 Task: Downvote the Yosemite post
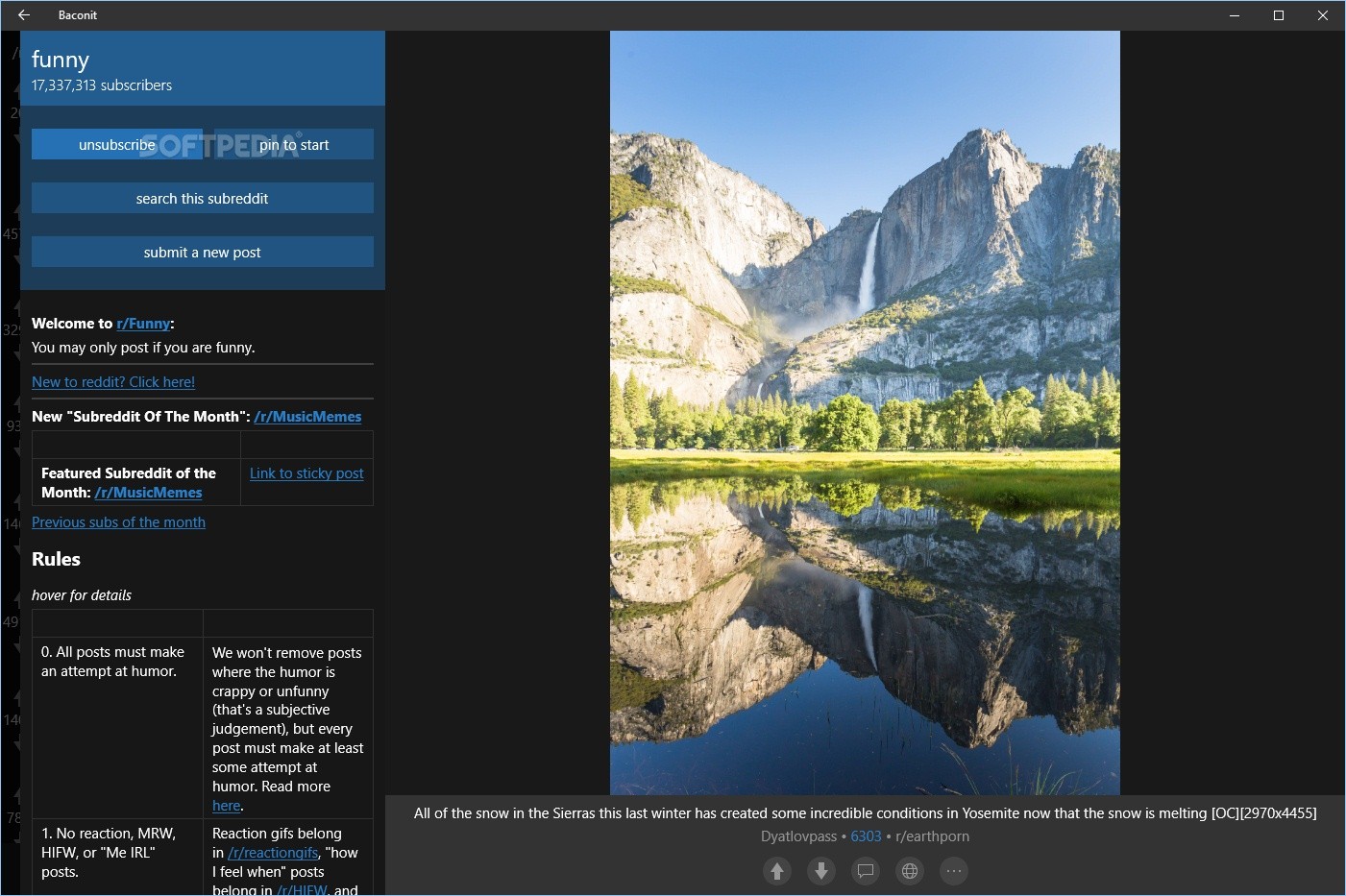point(821,871)
